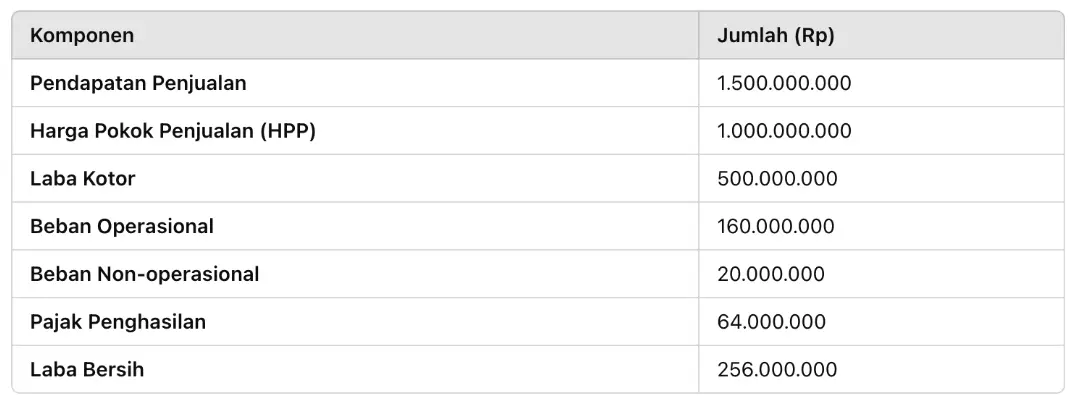Select the Pendapatan Penjualan cell

(355, 83)
